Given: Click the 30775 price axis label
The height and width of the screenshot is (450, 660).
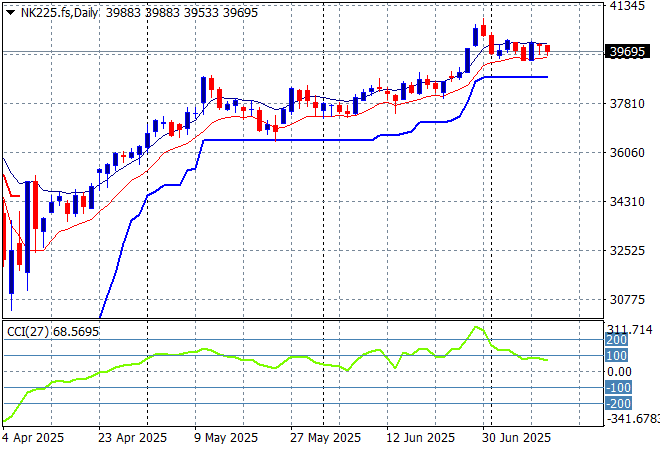Looking at the screenshot, I should click(x=626, y=300).
